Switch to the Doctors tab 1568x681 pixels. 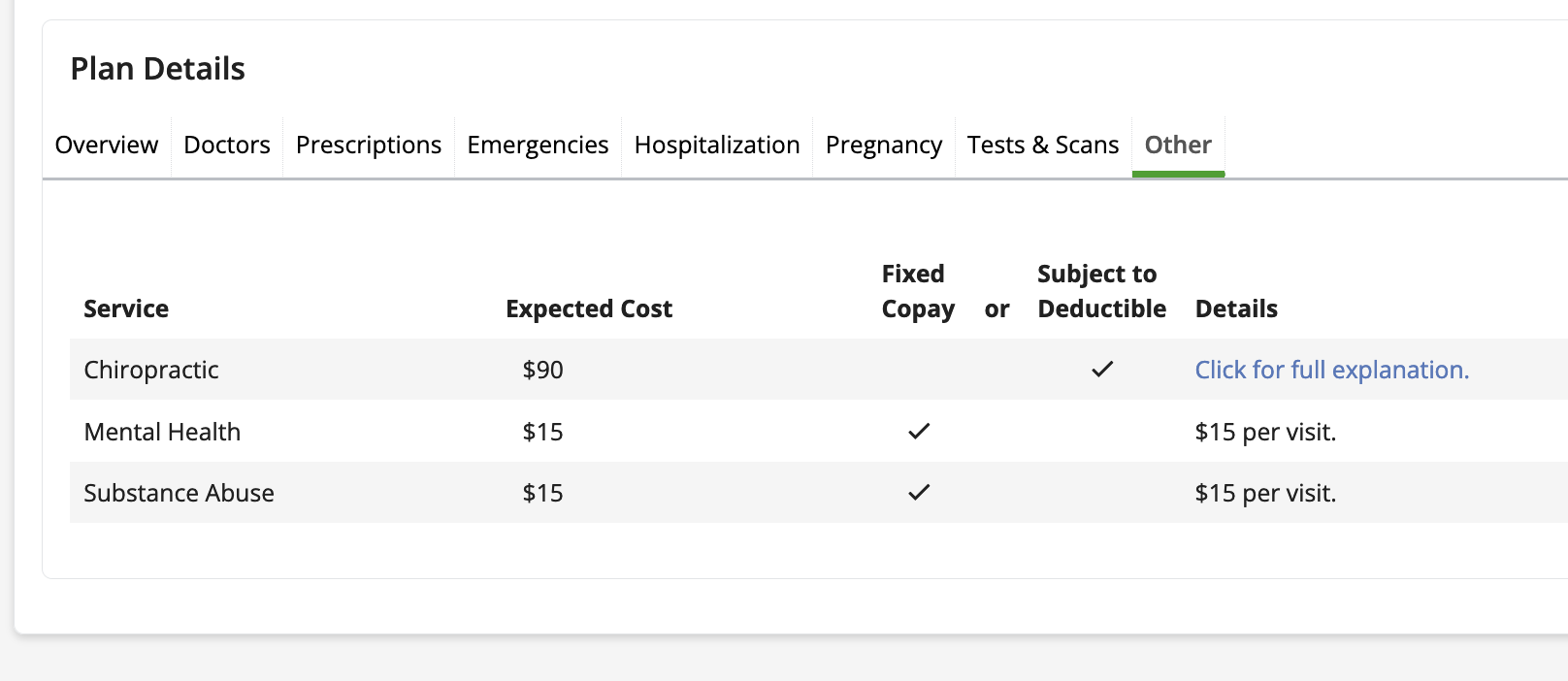(227, 146)
